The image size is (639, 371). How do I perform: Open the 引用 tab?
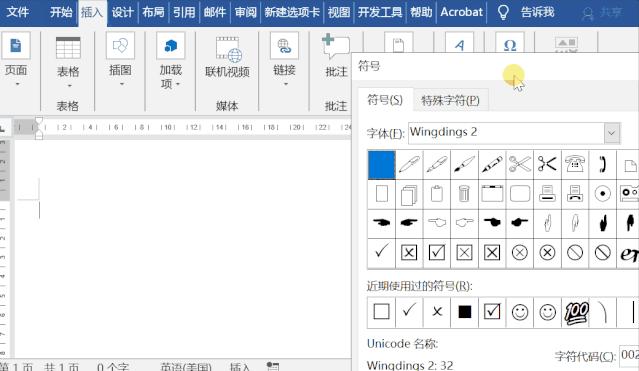pos(184,12)
